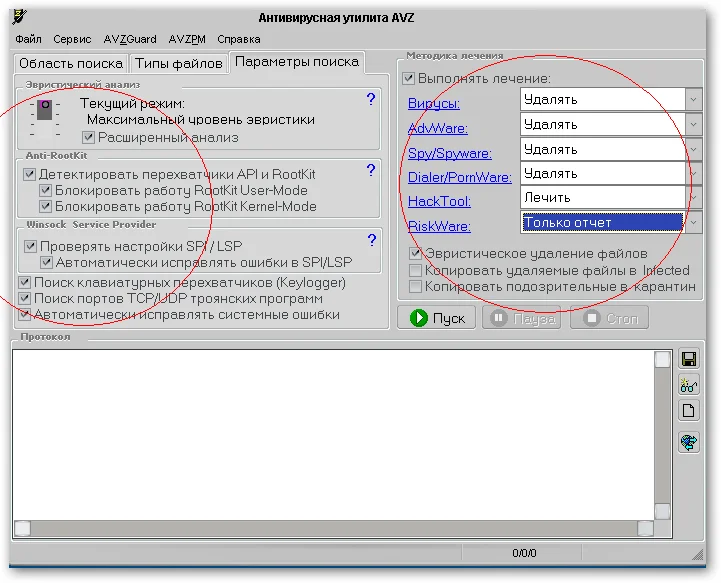Toggle Автоматически исправлять системные ошибки

tap(24, 314)
